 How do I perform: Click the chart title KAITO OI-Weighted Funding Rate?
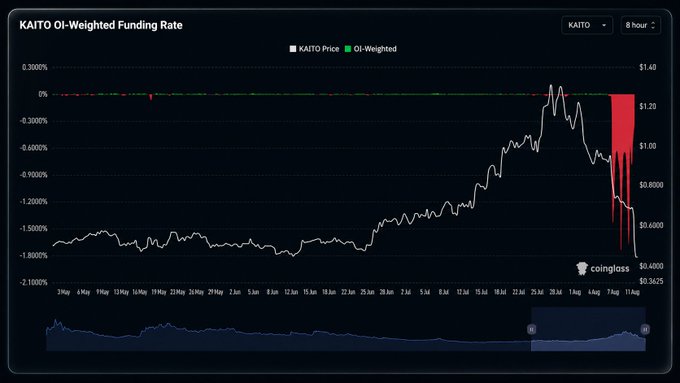(101, 25)
